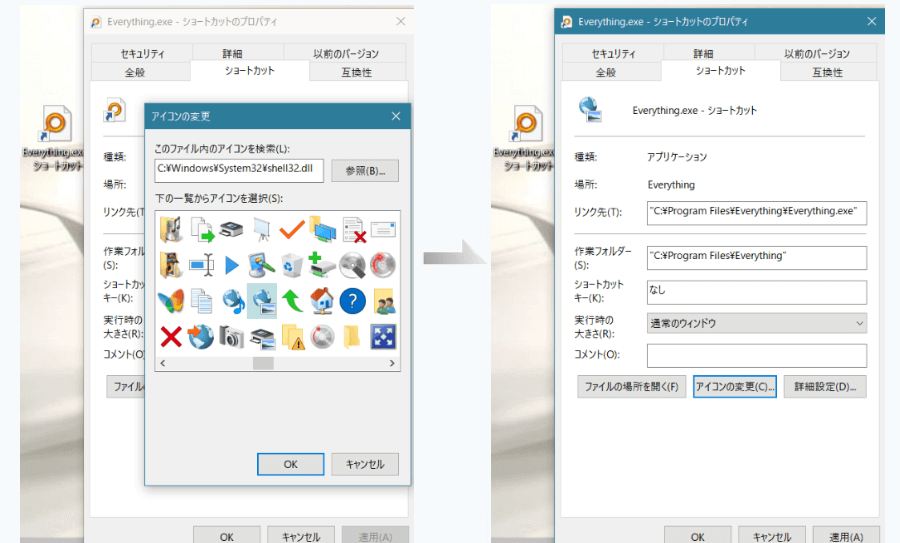Click the icon list horizontal scrollbar thumb
Image resolution: width=900 pixels, height=543 pixels.
click(263, 363)
